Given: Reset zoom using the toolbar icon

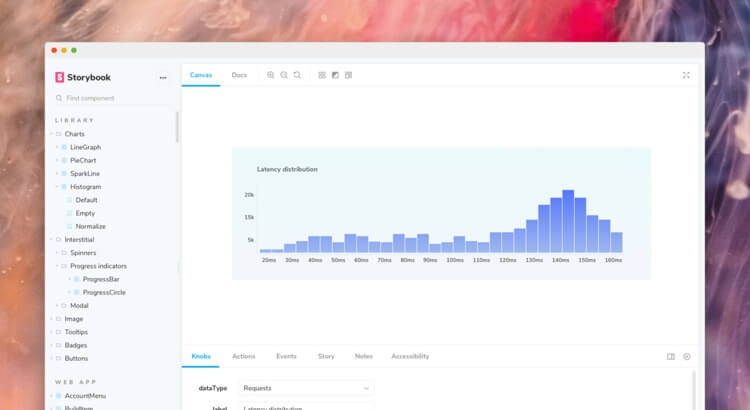Looking at the screenshot, I should coord(298,75).
